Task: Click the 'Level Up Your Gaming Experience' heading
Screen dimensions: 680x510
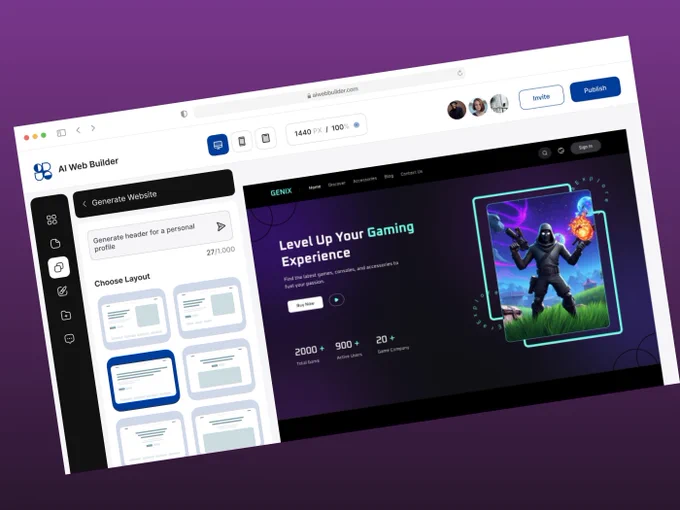Action: click(347, 244)
